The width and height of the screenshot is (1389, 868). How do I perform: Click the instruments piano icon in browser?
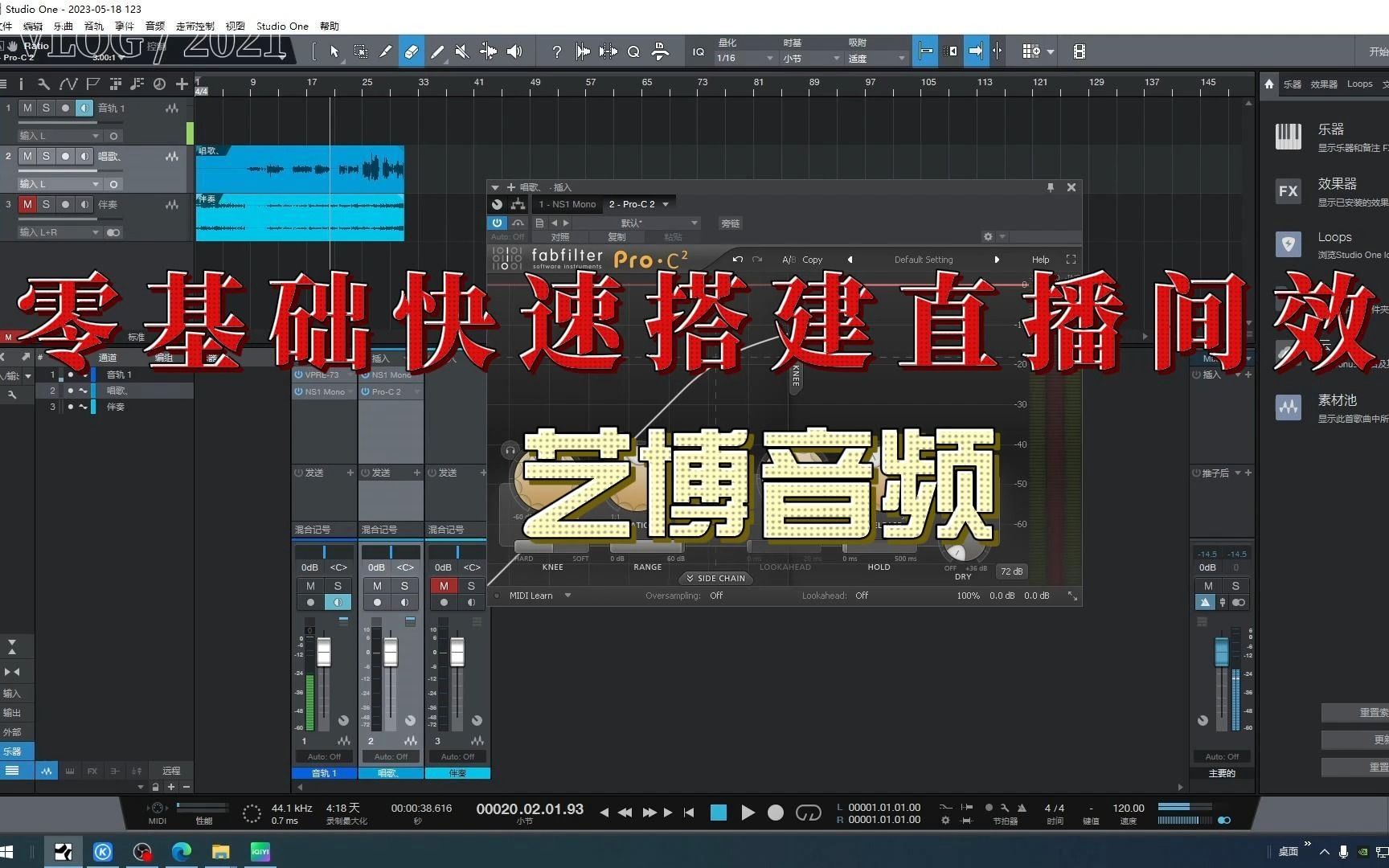1289,136
